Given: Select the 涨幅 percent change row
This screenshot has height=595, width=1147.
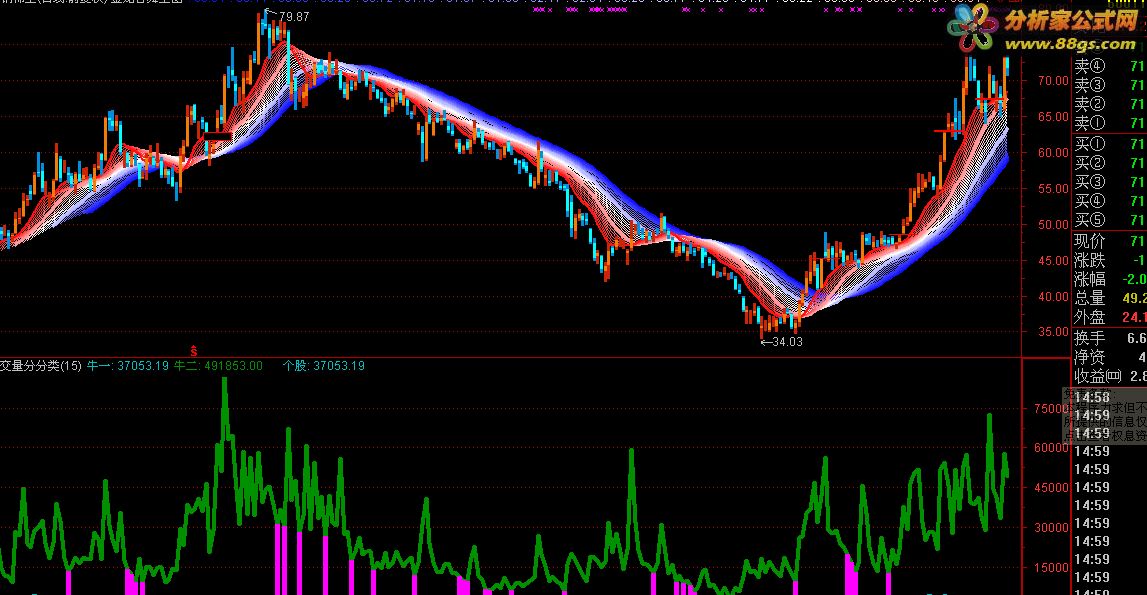Looking at the screenshot, I should [1110, 279].
